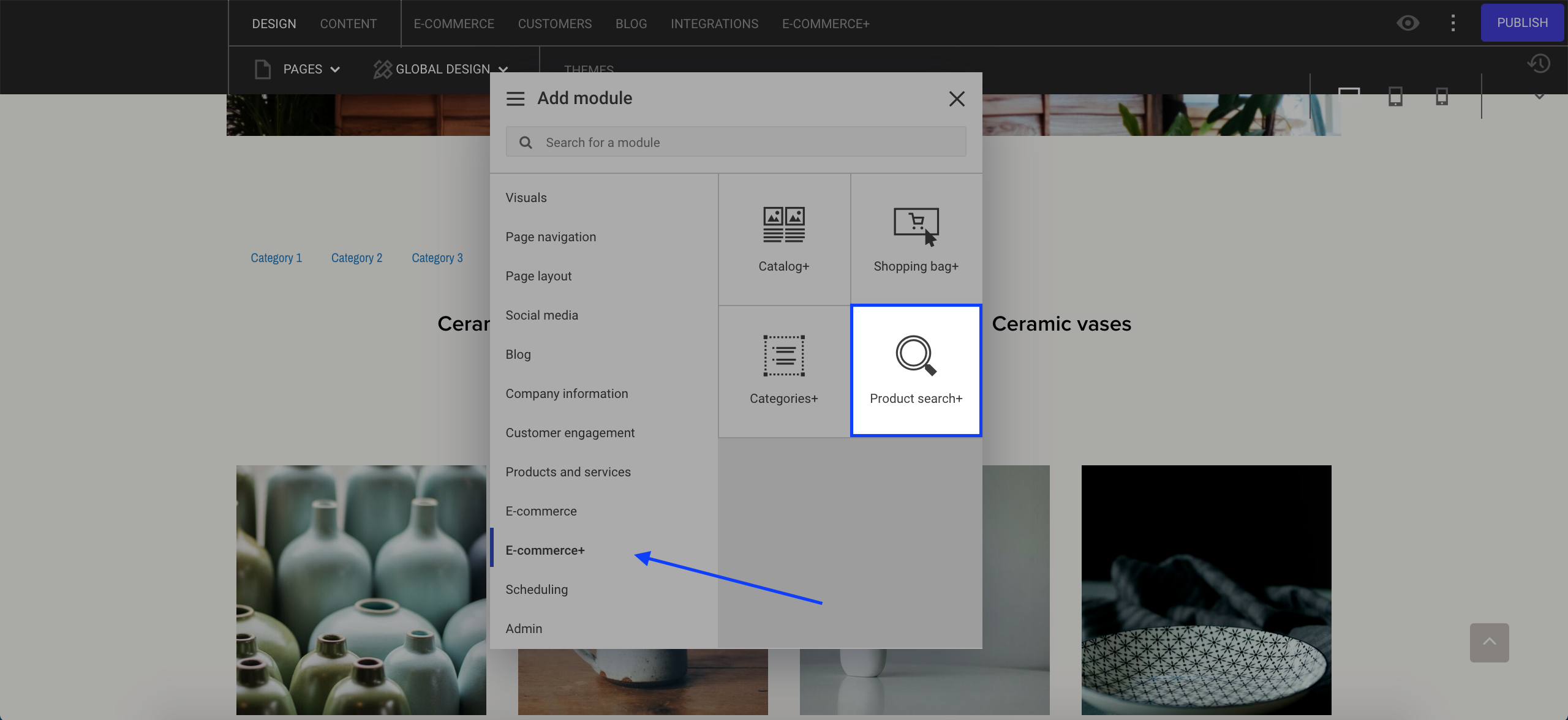
Task: Click the search magnifier icon in module search
Action: pos(526,143)
